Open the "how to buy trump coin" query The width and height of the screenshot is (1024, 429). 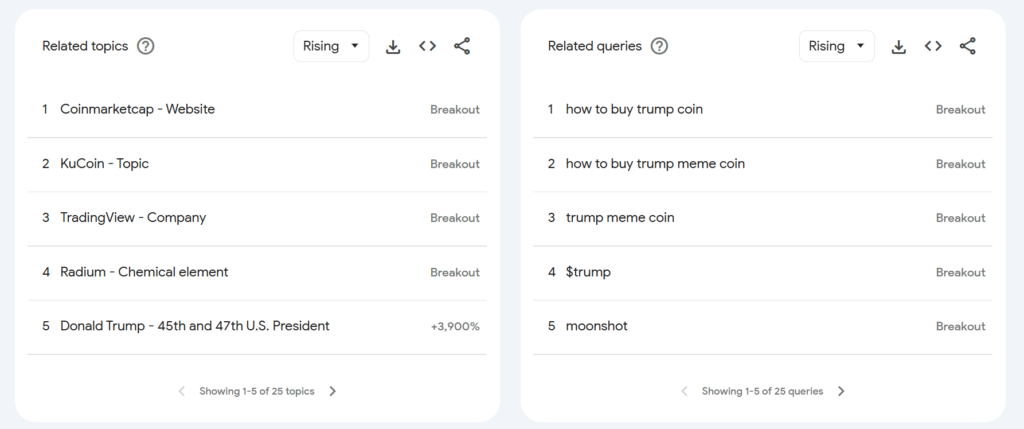(634, 109)
